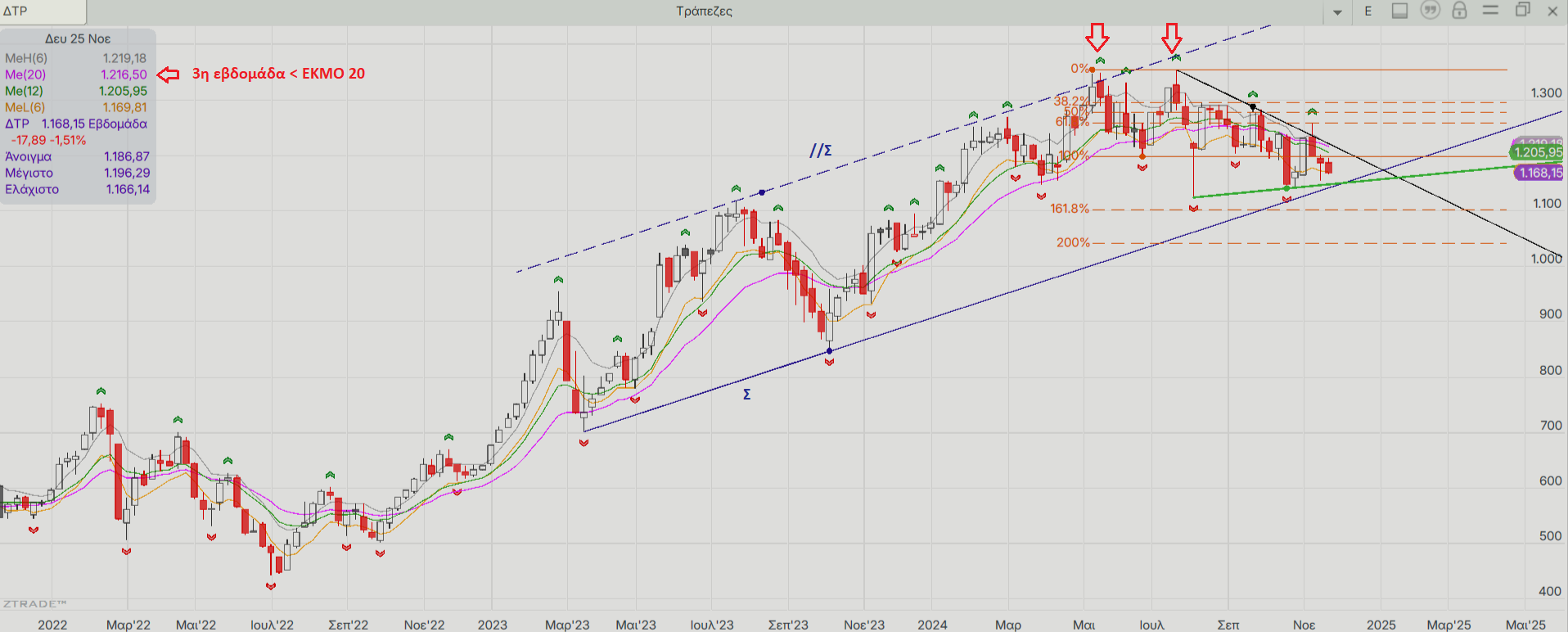Expand the Τράπεζες title dropdown arrow

click(1337, 12)
